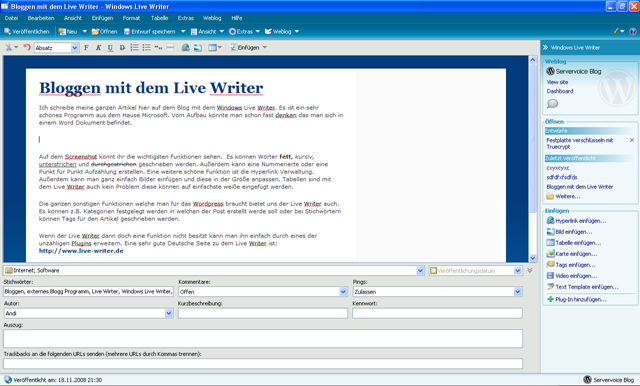The image size is (640, 386).
Task: Click Video einfügen... in sidebar
Action: click(571, 276)
